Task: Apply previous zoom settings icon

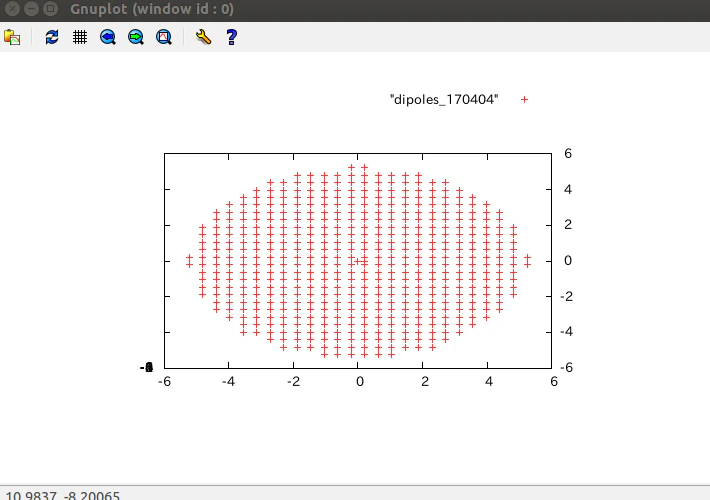Action: pyautogui.click(x=108, y=37)
